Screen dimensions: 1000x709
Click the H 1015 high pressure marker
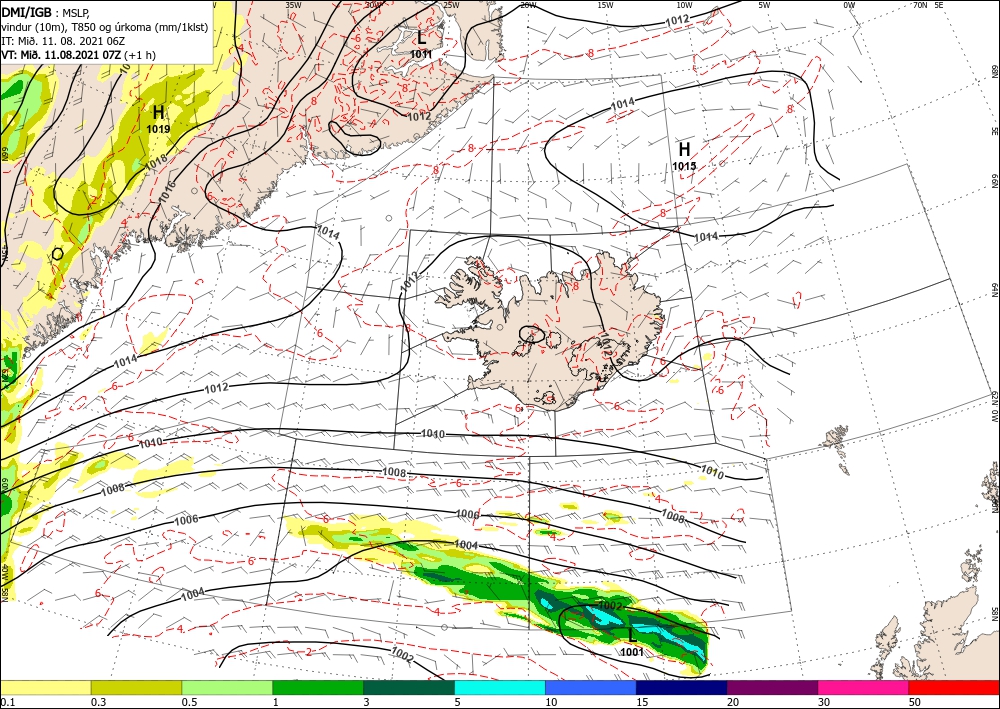point(684,157)
